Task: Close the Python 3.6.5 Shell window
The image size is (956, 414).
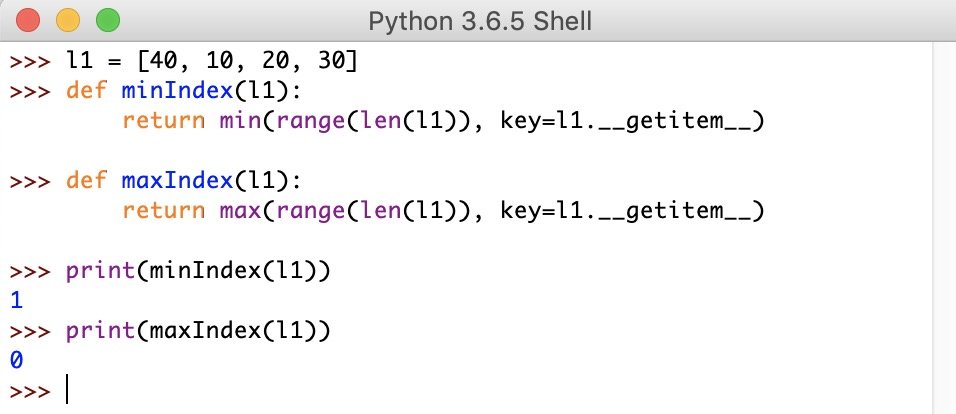Action: click(x=27, y=21)
